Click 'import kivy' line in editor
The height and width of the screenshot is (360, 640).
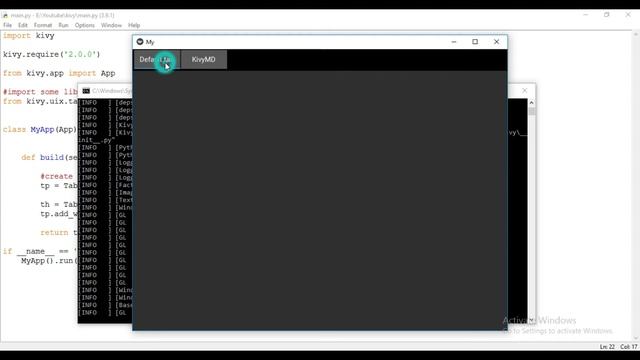pyautogui.click(x=29, y=36)
